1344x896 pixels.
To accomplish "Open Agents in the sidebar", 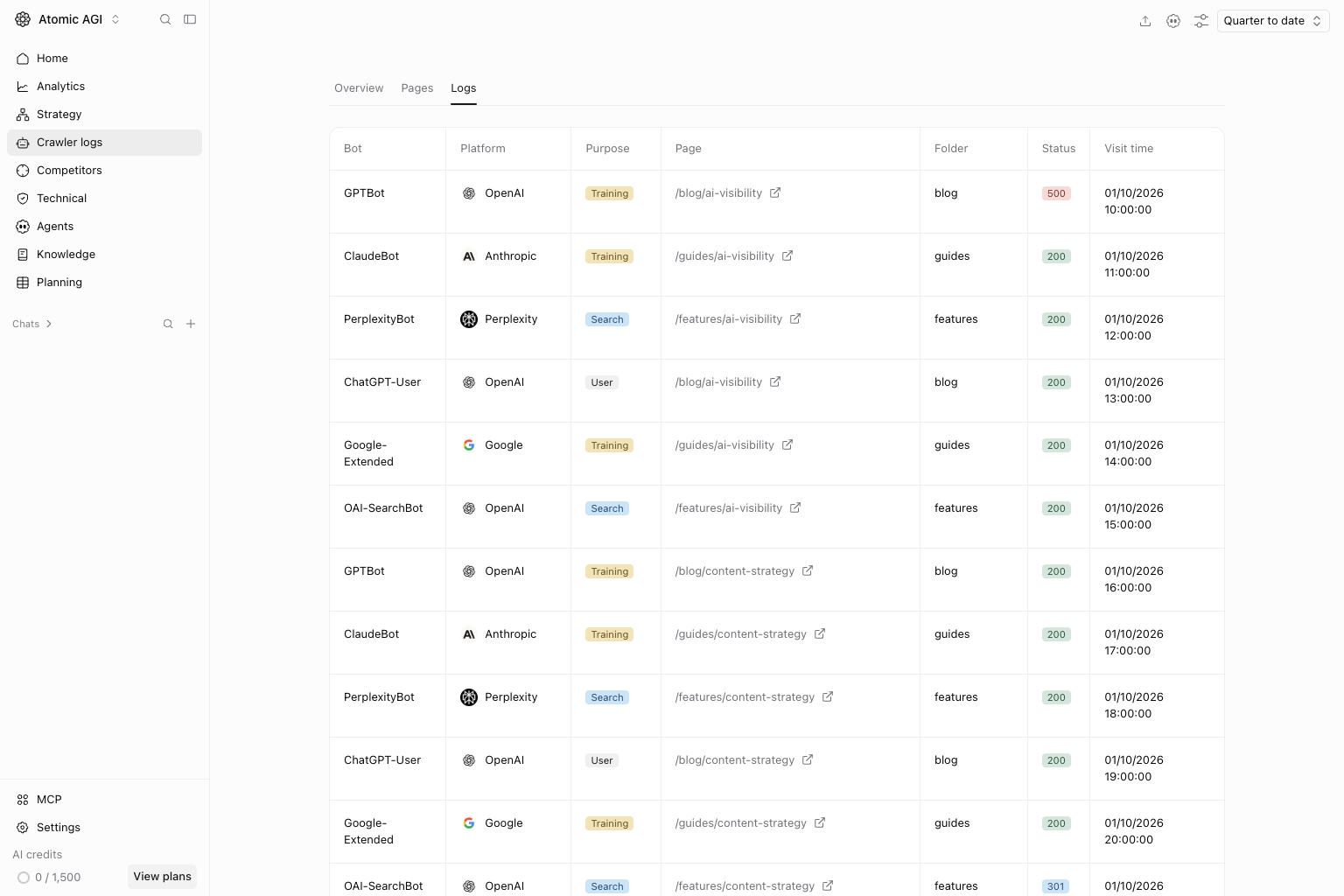I will (104, 227).
